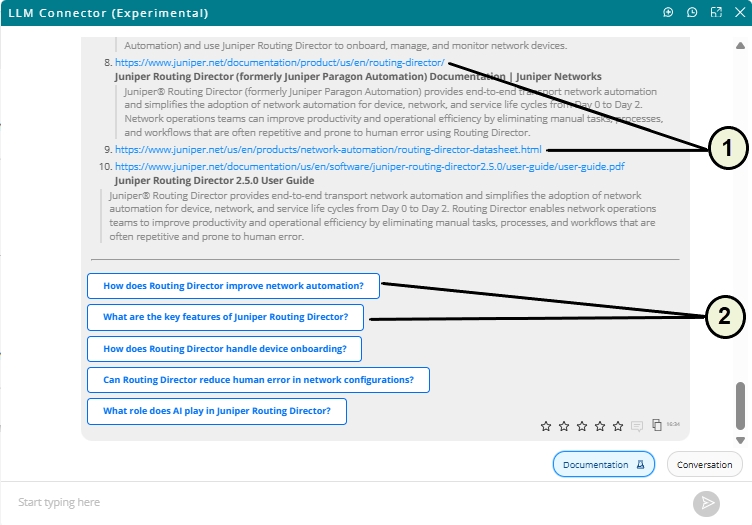Click the 'Juniper Routing Director (formerly Juniper Paragon' title

click(358, 77)
